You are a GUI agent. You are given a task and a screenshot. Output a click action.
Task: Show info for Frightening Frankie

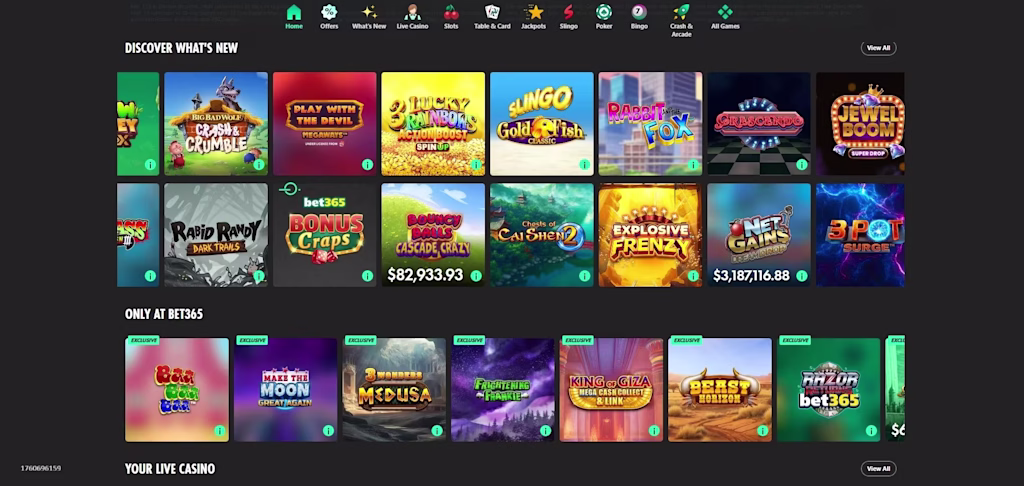[545, 430]
